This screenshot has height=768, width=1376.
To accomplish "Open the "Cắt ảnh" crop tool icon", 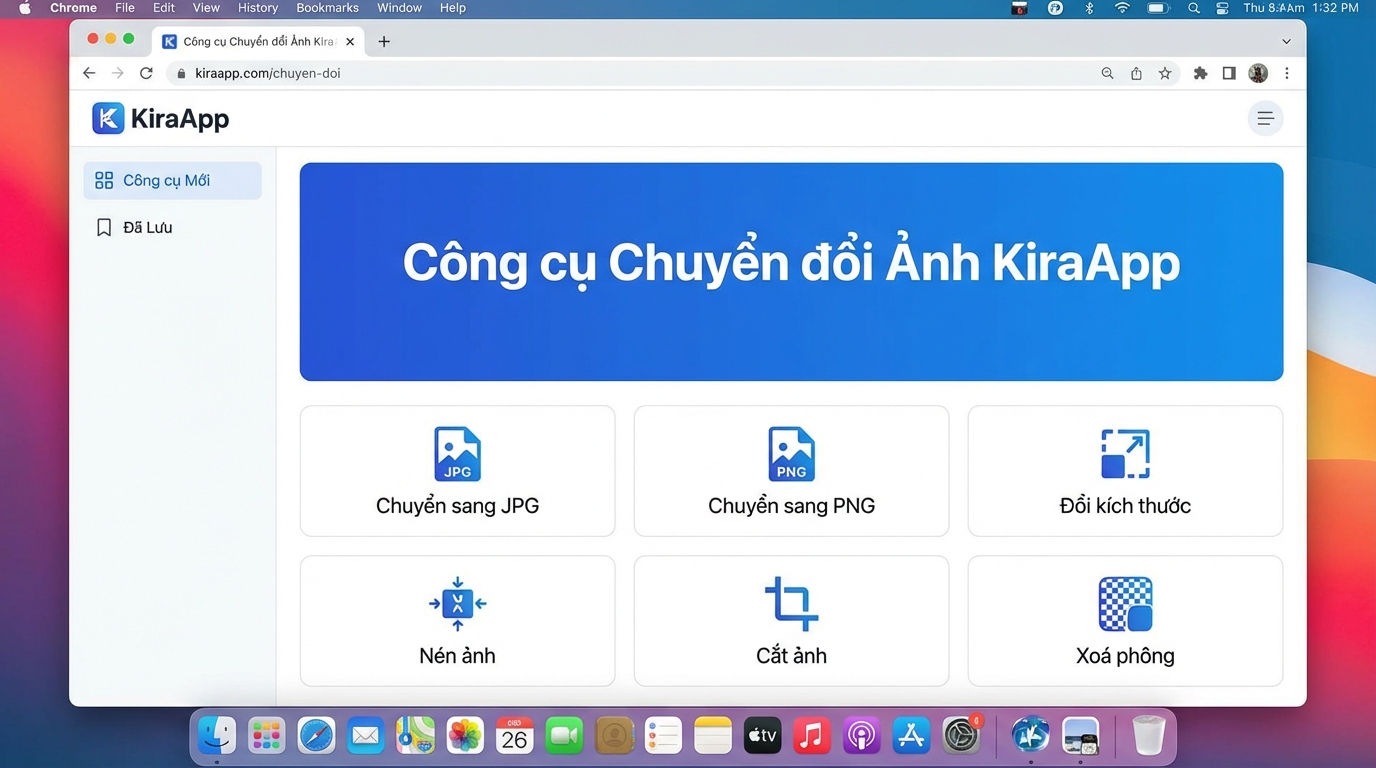I will (791, 603).
